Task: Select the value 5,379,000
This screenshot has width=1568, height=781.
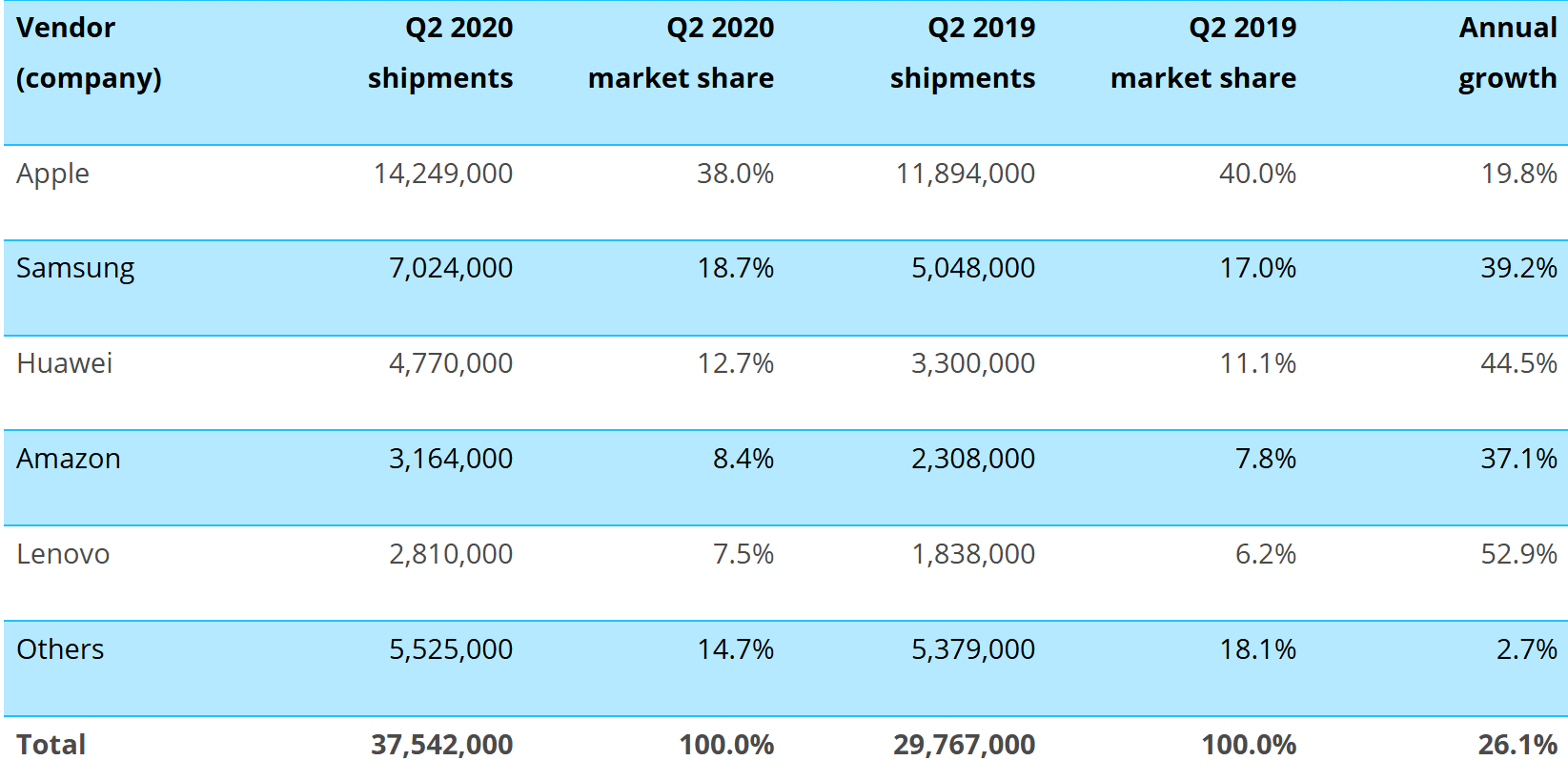Action: click(x=973, y=649)
